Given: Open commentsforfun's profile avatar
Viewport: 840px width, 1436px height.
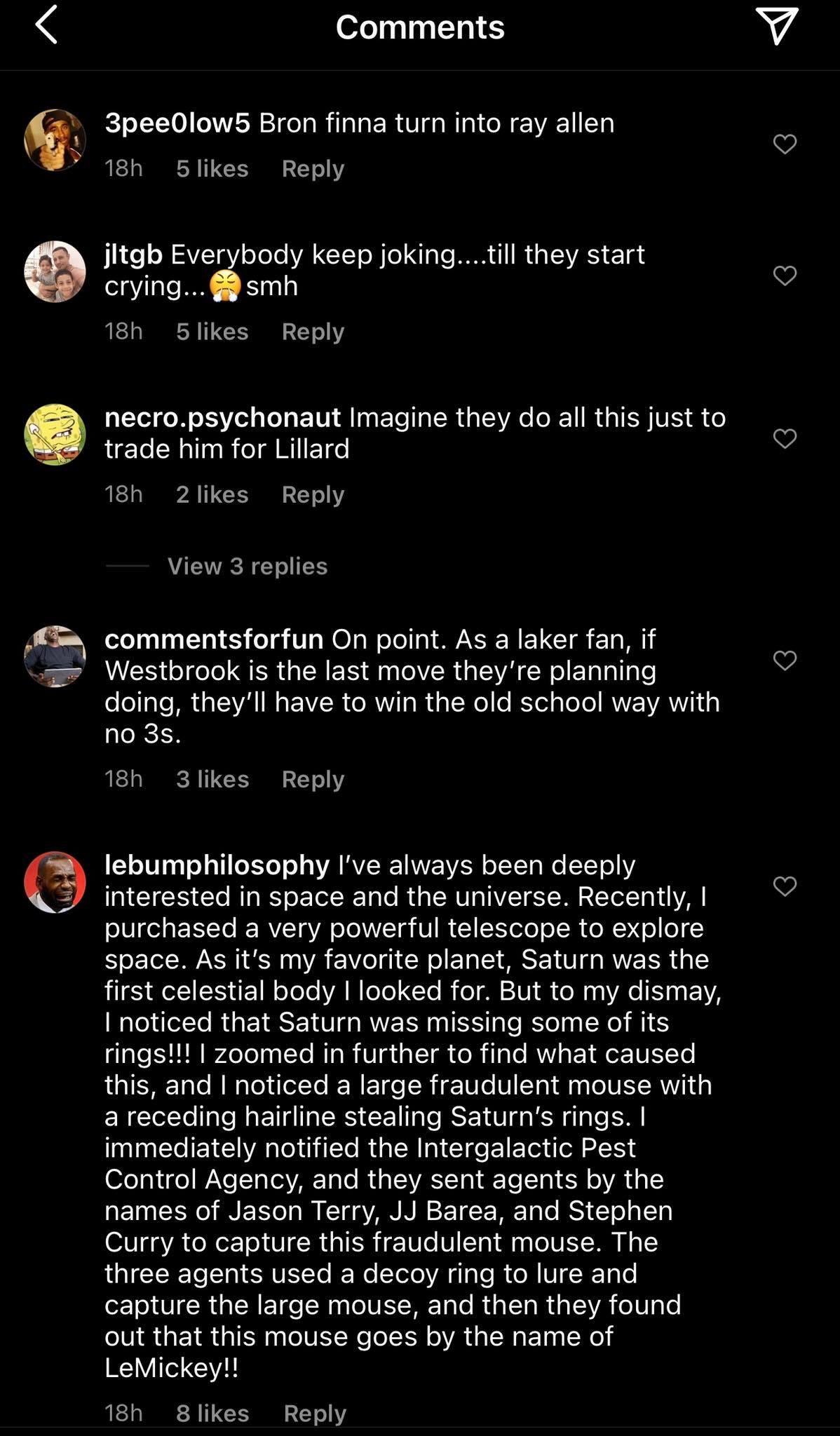Looking at the screenshot, I should [x=55, y=656].
